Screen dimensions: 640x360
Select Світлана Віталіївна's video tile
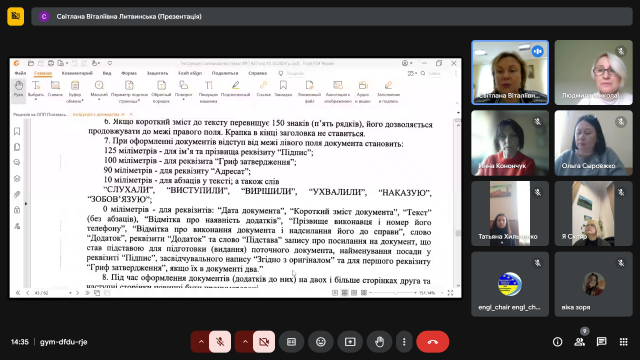coord(510,72)
